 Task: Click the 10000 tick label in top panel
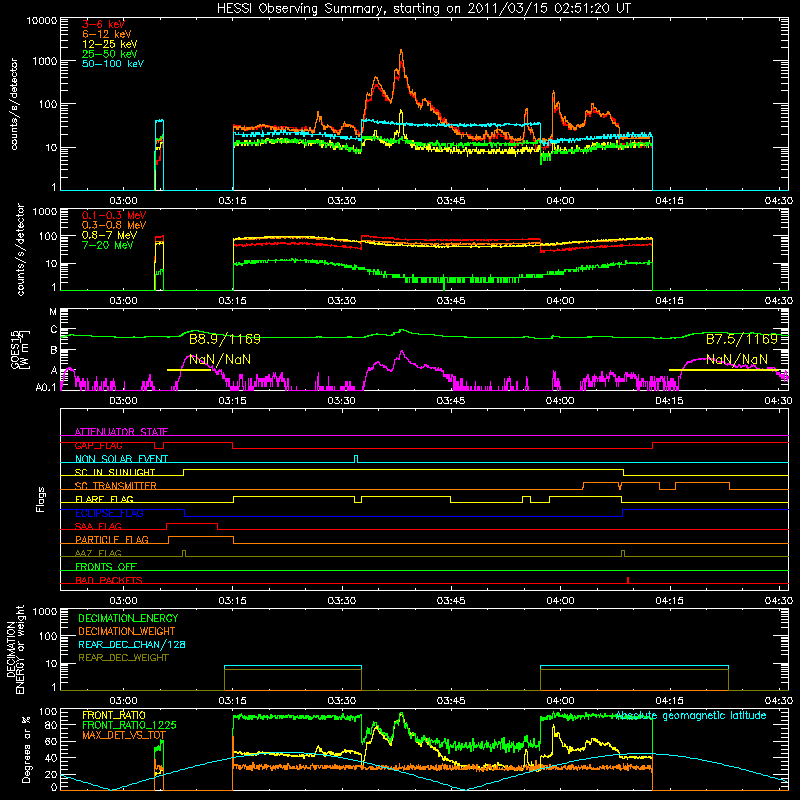point(42,20)
